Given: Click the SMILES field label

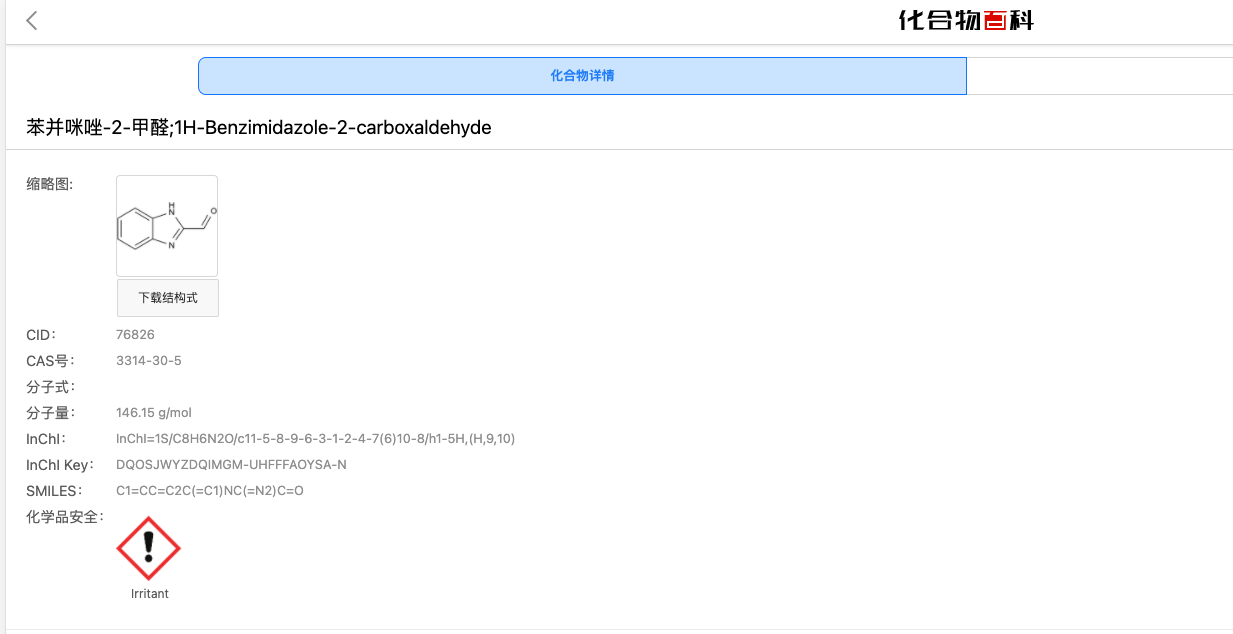Looking at the screenshot, I should point(54,491).
